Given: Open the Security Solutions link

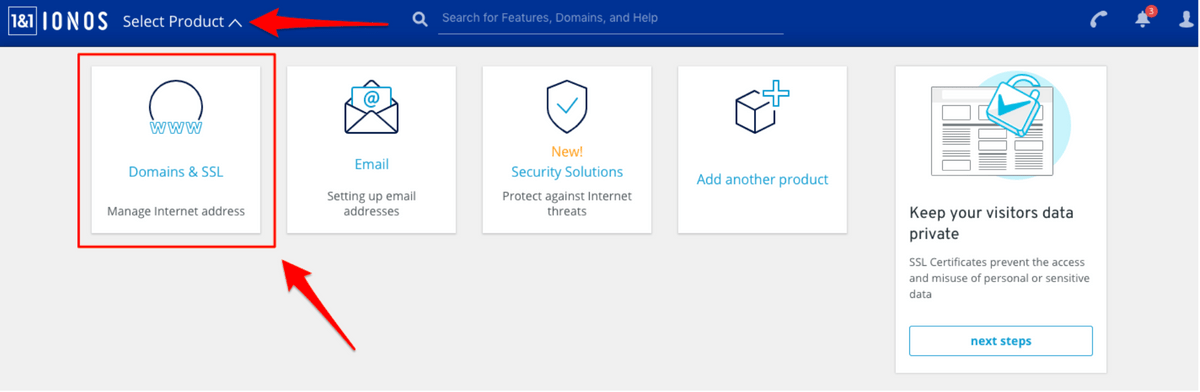Looking at the screenshot, I should click(567, 172).
